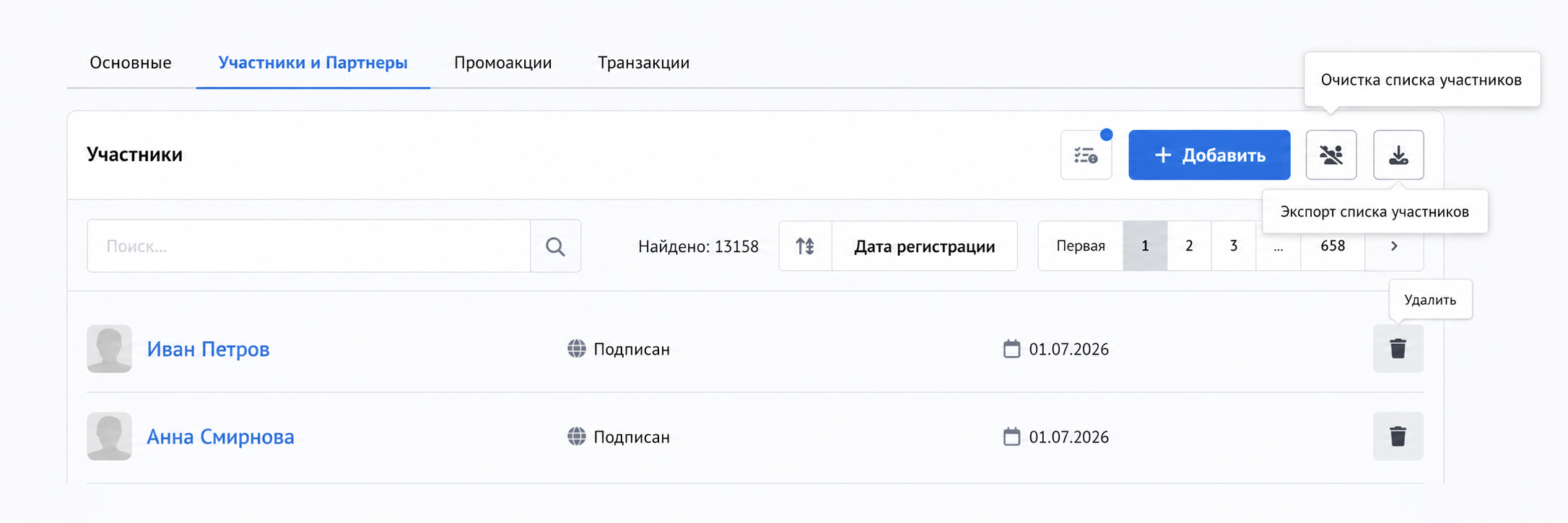Click the blue Добавить button
1568x523 pixels.
(x=1209, y=155)
